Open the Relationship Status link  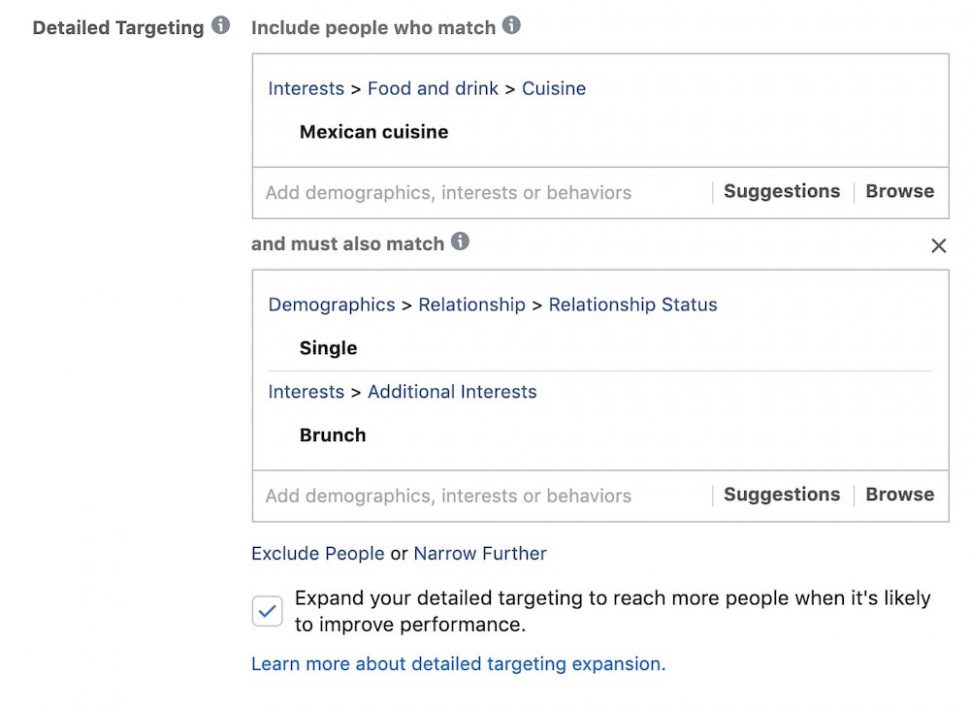click(x=632, y=304)
